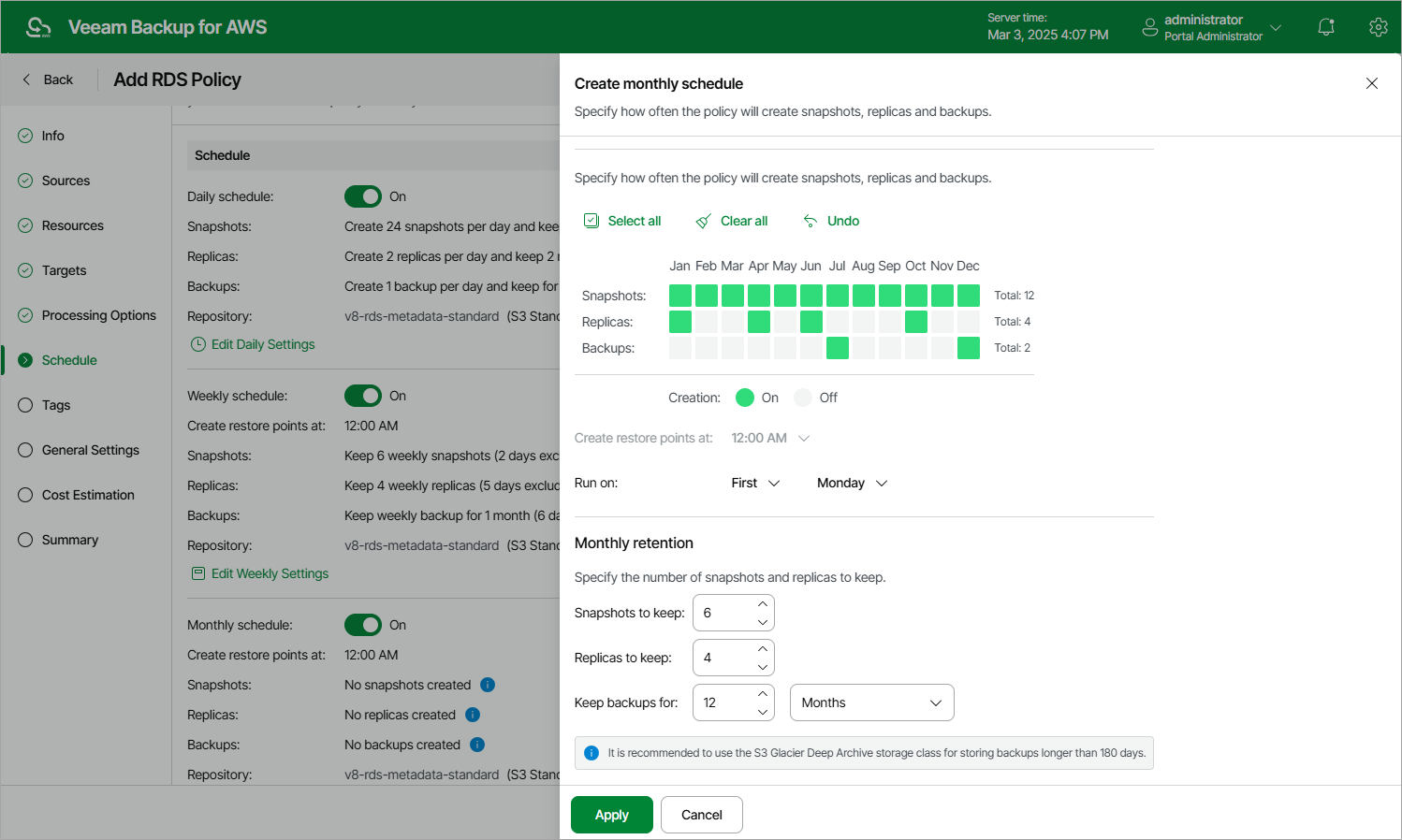Open the v8-rds-metadata-standard repository link
Image resolution: width=1402 pixels, height=840 pixels.
point(421,315)
